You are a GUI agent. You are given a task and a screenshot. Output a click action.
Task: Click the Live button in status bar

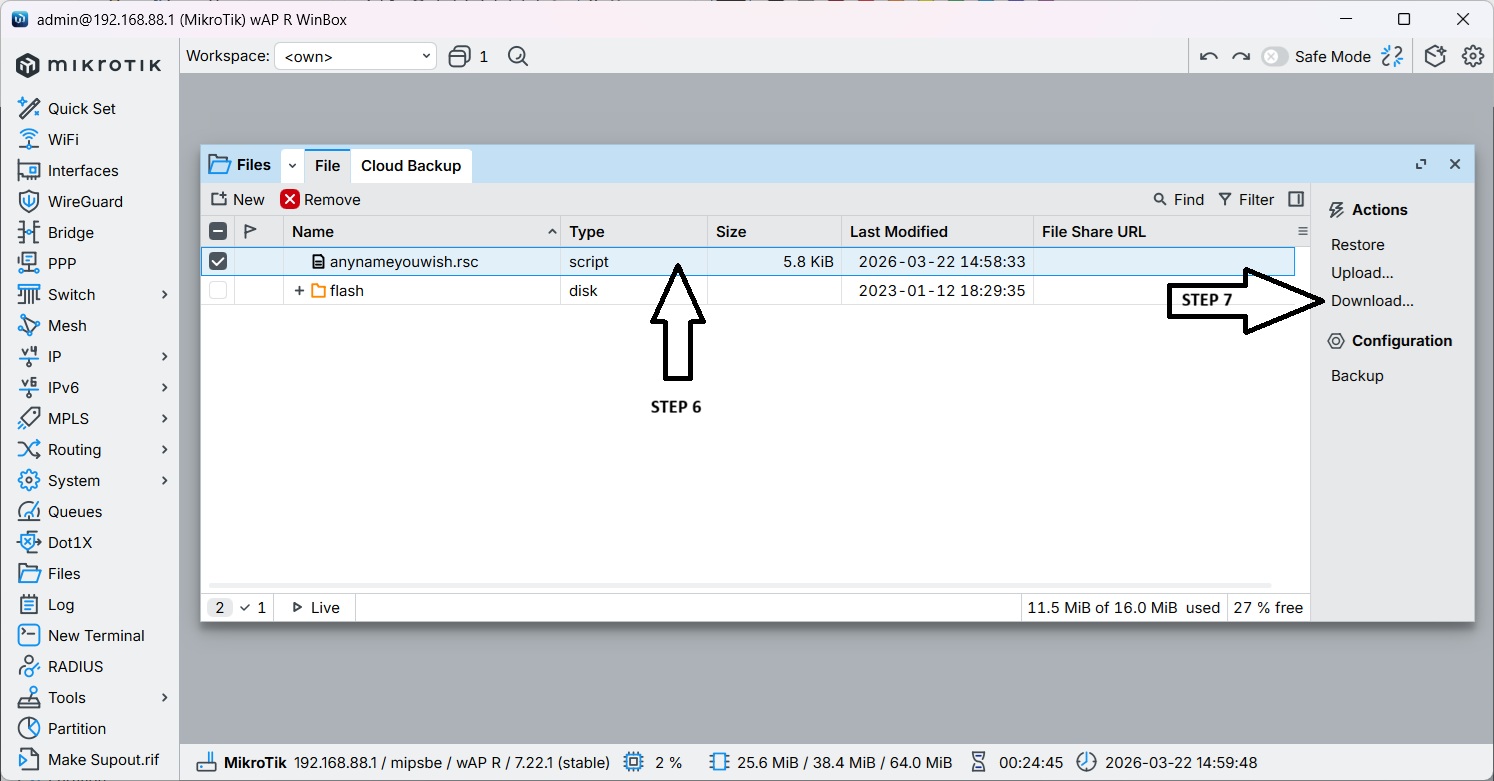(x=315, y=607)
